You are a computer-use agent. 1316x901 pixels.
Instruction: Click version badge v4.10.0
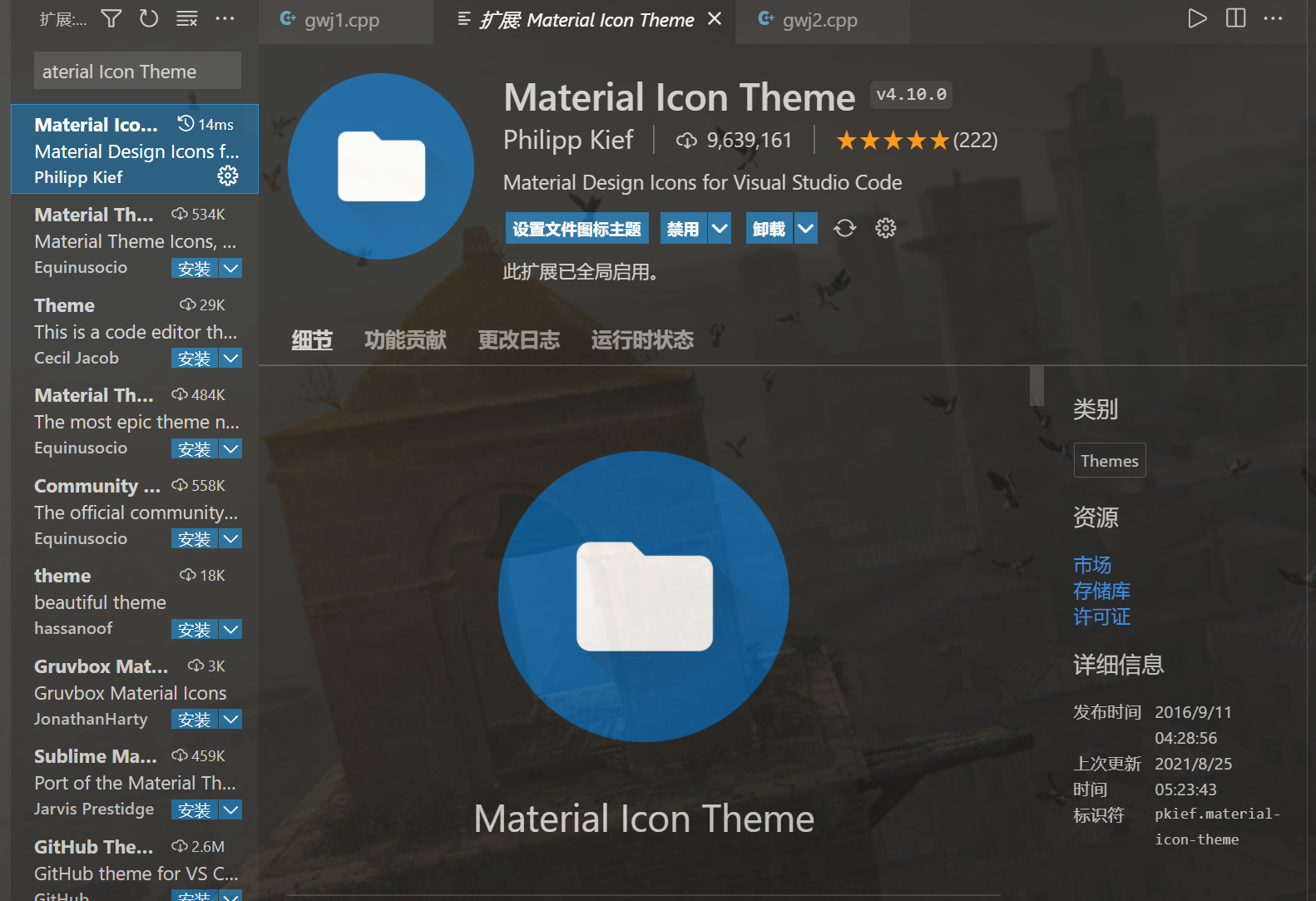pyautogui.click(x=912, y=94)
